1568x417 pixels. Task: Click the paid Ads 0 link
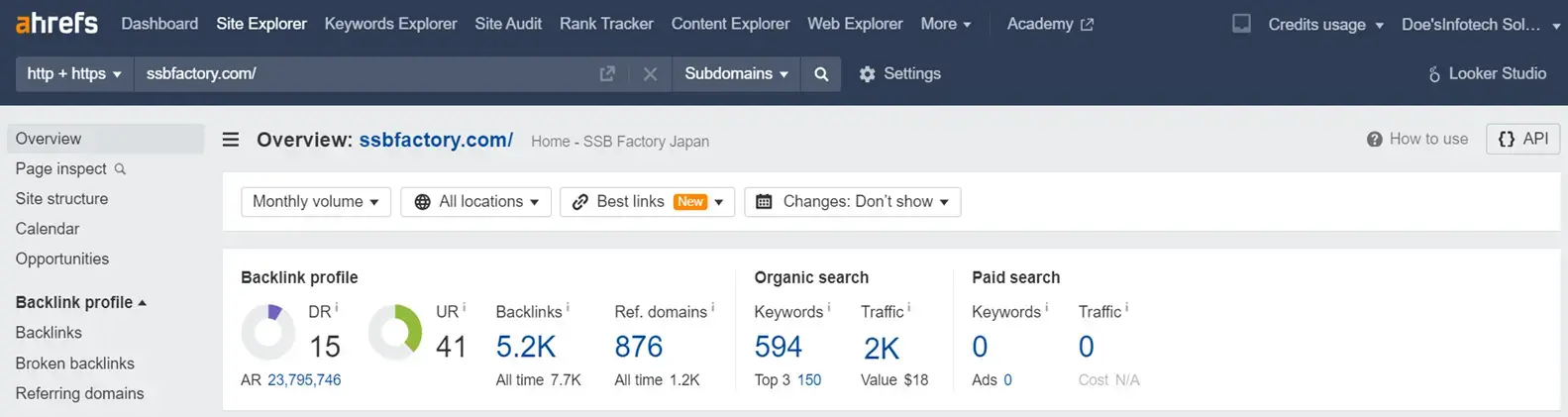(1007, 380)
